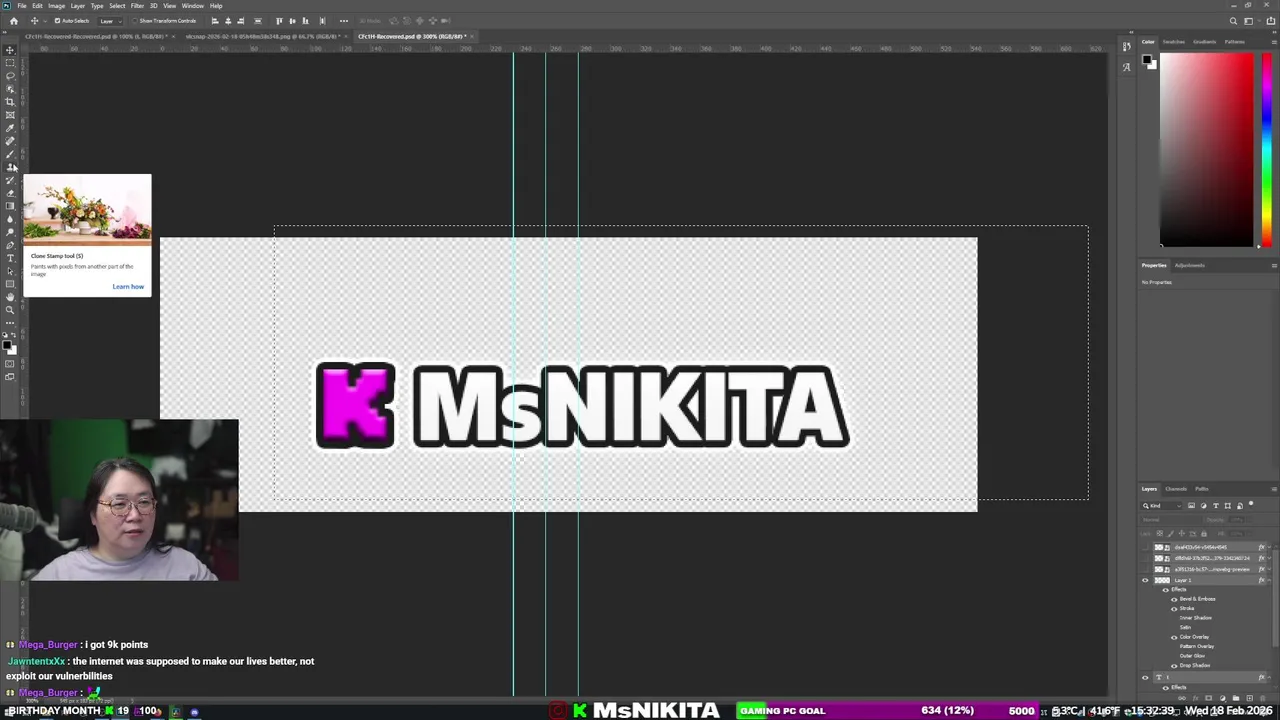Select the Quick Selection tool
The image size is (1280, 720).
[10, 88]
